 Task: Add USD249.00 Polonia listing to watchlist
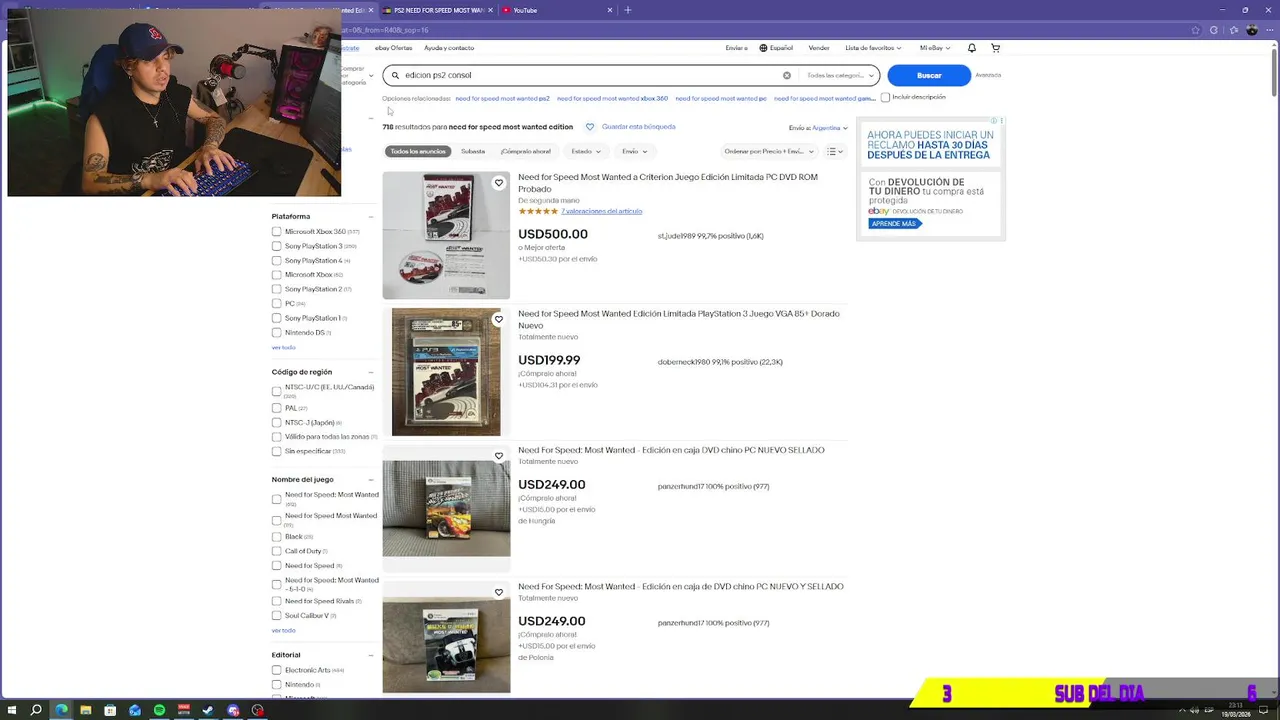pos(498,592)
